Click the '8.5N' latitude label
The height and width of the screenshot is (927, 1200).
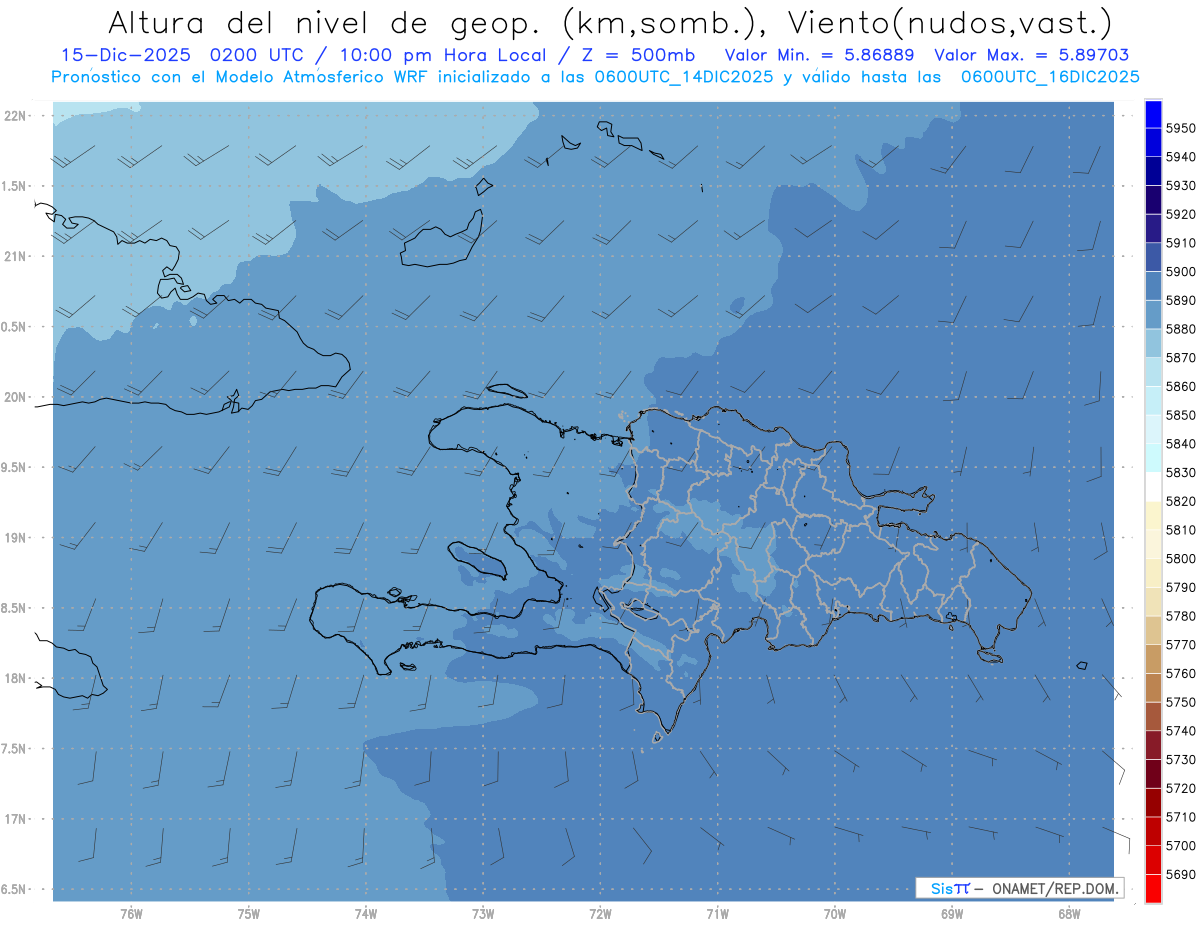pos(14,608)
